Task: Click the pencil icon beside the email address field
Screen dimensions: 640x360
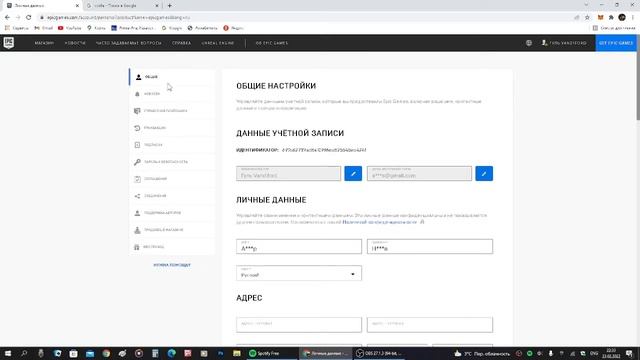Action: pyautogui.click(x=484, y=173)
